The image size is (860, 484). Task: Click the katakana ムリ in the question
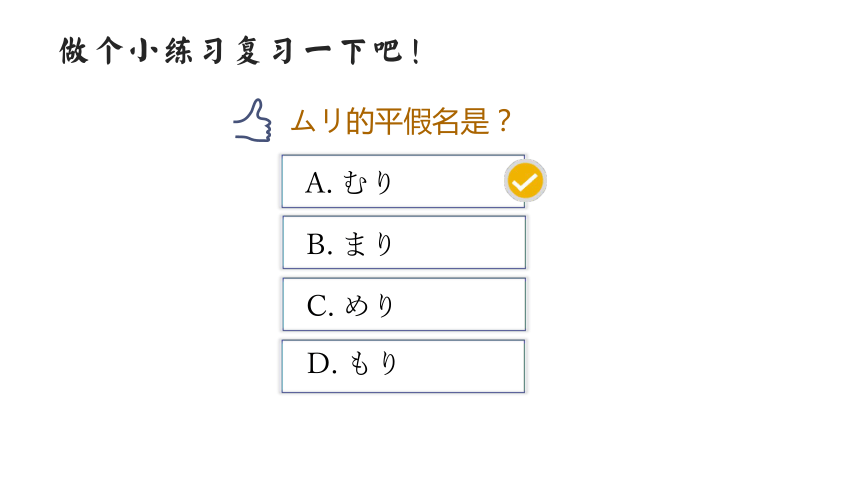pyautogui.click(x=316, y=121)
